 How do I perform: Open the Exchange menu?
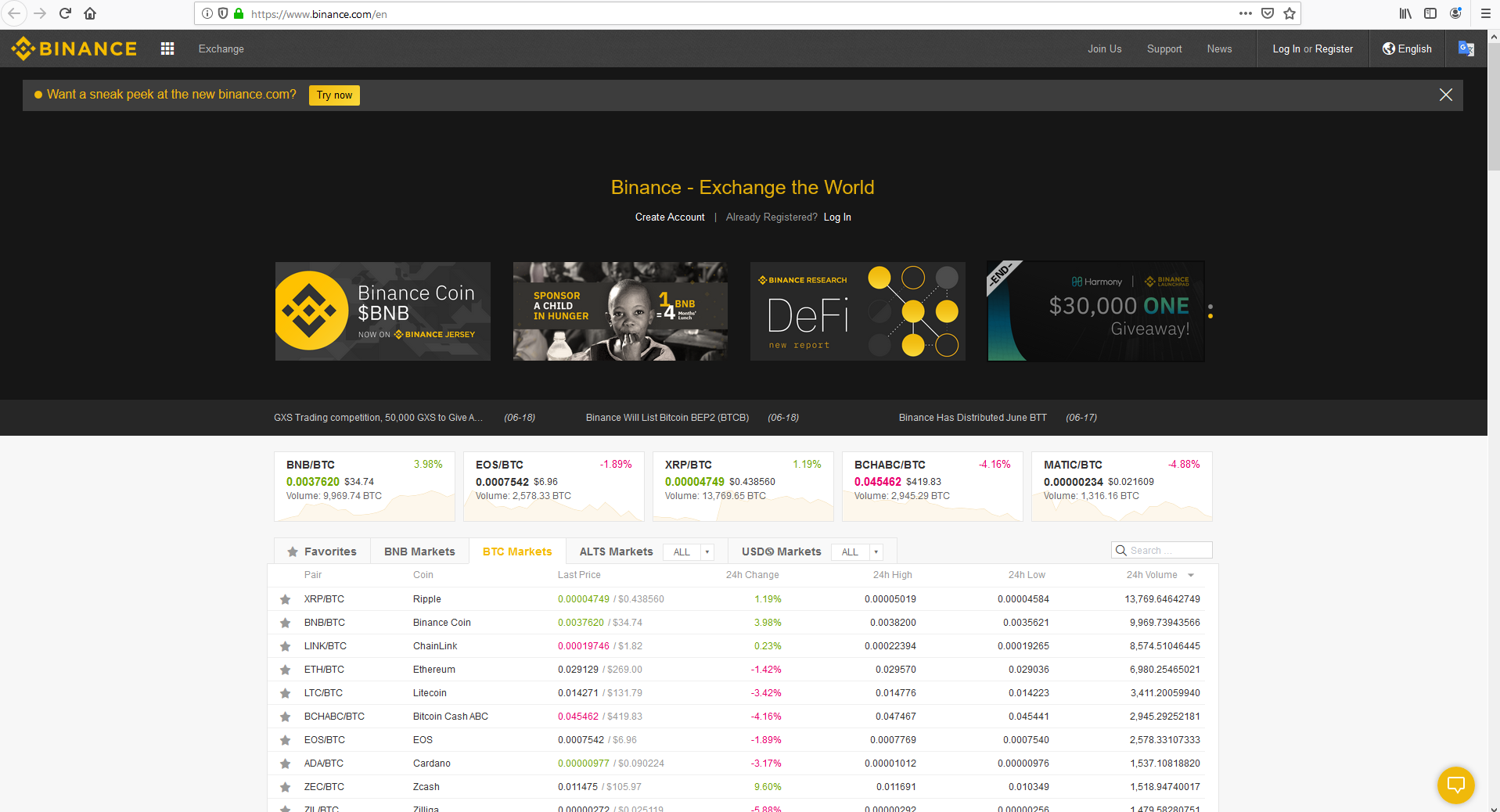click(221, 49)
